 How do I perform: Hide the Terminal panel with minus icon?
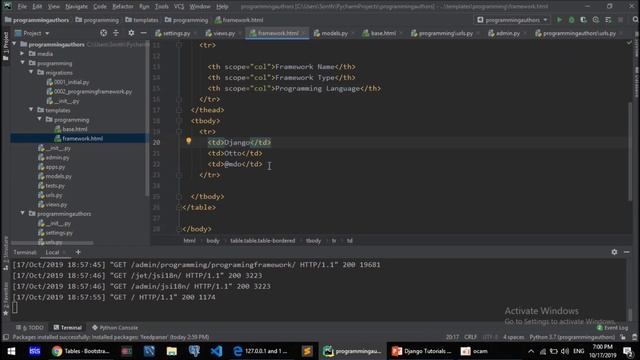pyautogui.click(x=627, y=252)
